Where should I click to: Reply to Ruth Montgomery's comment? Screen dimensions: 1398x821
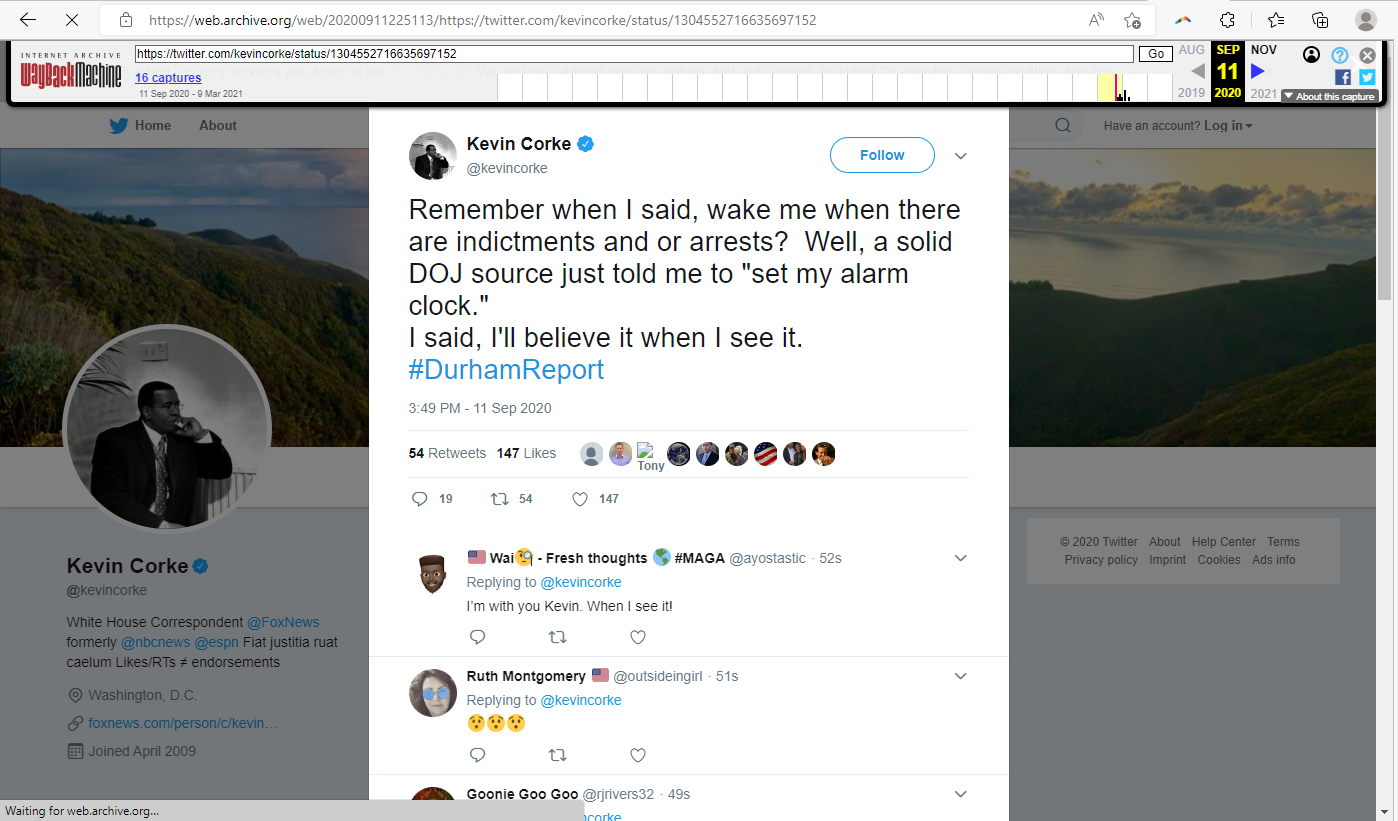click(x=477, y=755)
